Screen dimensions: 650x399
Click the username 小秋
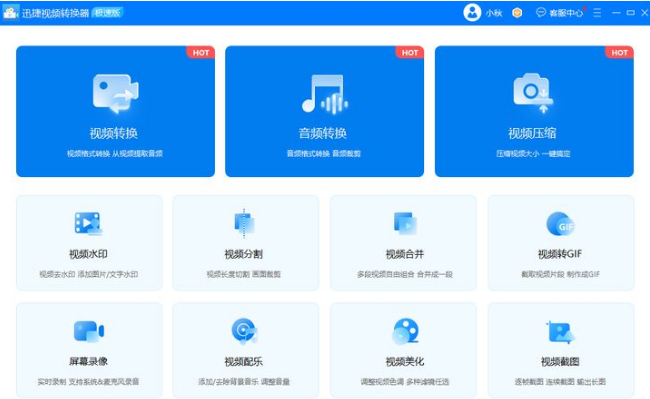pos(494,13)
